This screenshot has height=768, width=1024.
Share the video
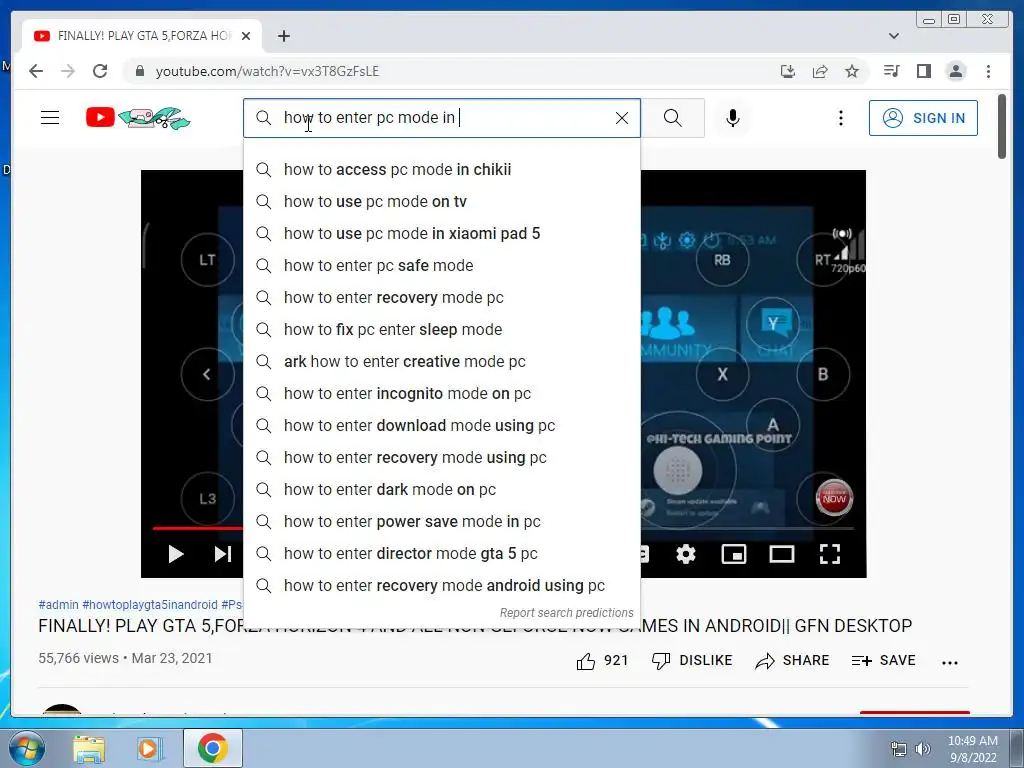(x=792, y=661)
